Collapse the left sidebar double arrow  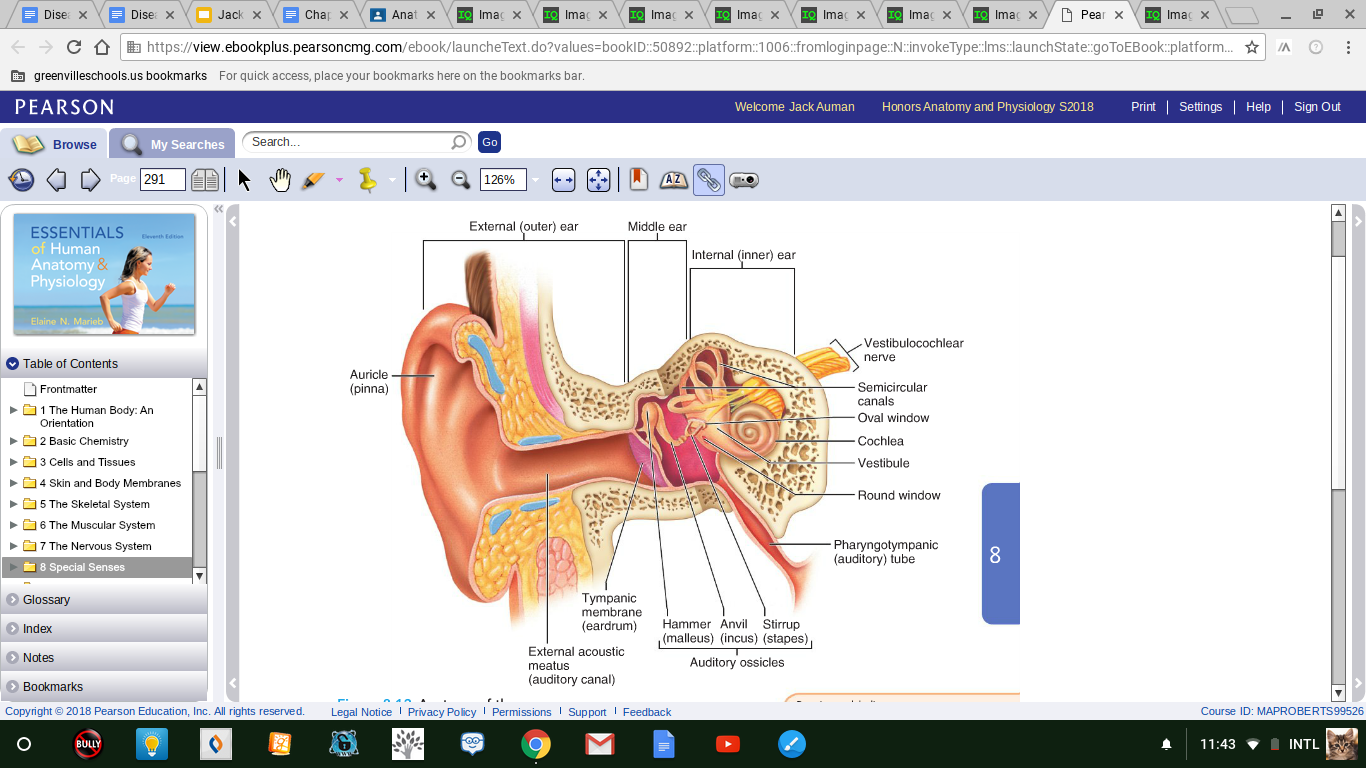tap(218, 209)
